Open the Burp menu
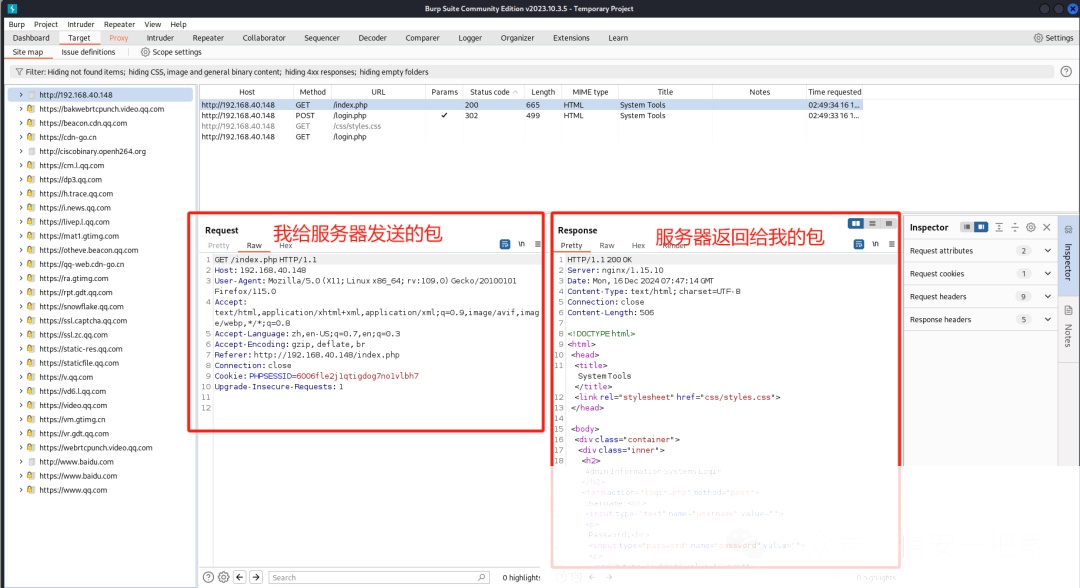This screenshot has height=588, width=1080. pos(17,24)
